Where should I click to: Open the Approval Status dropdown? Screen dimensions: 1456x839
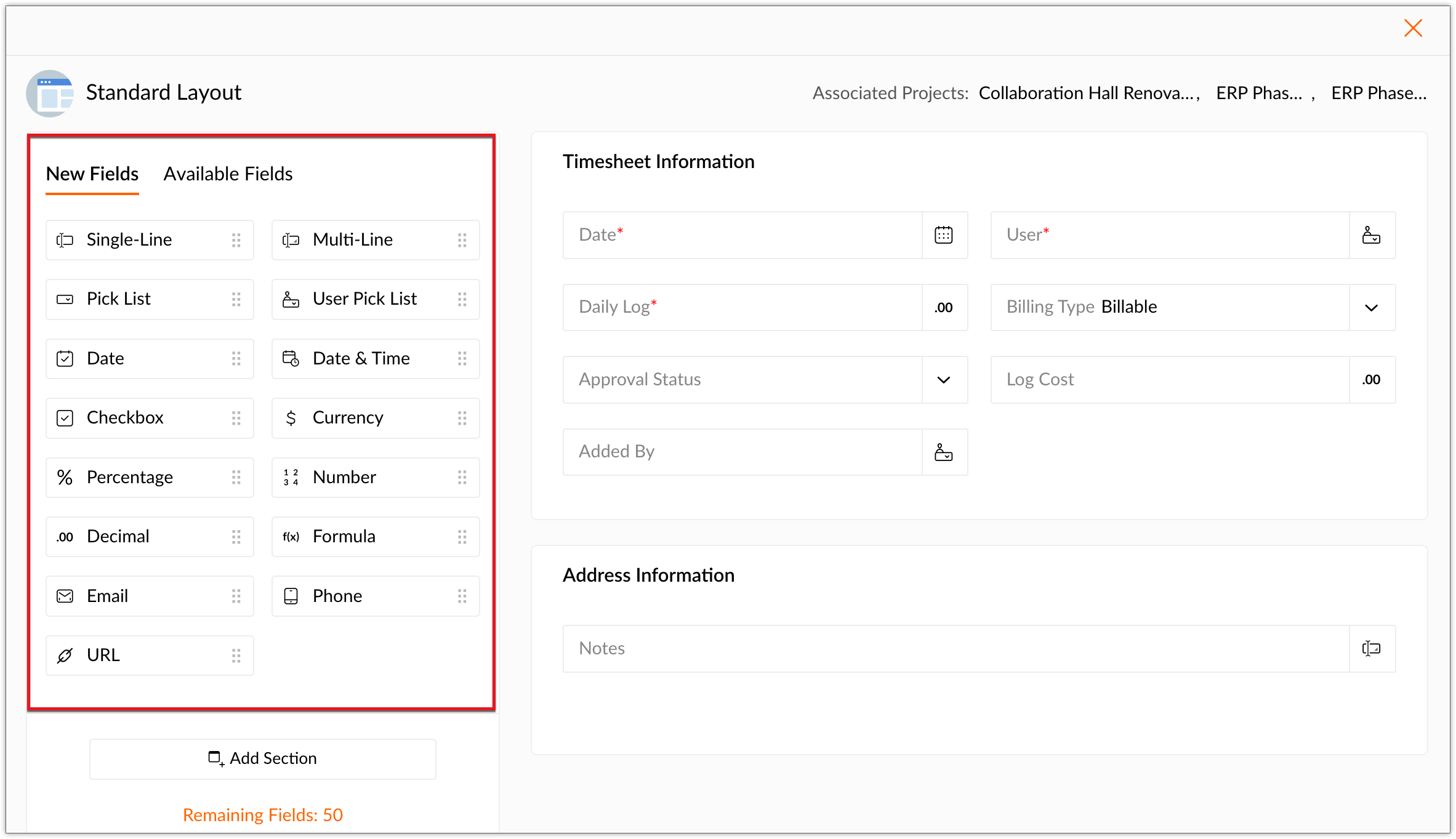(943, 380)
